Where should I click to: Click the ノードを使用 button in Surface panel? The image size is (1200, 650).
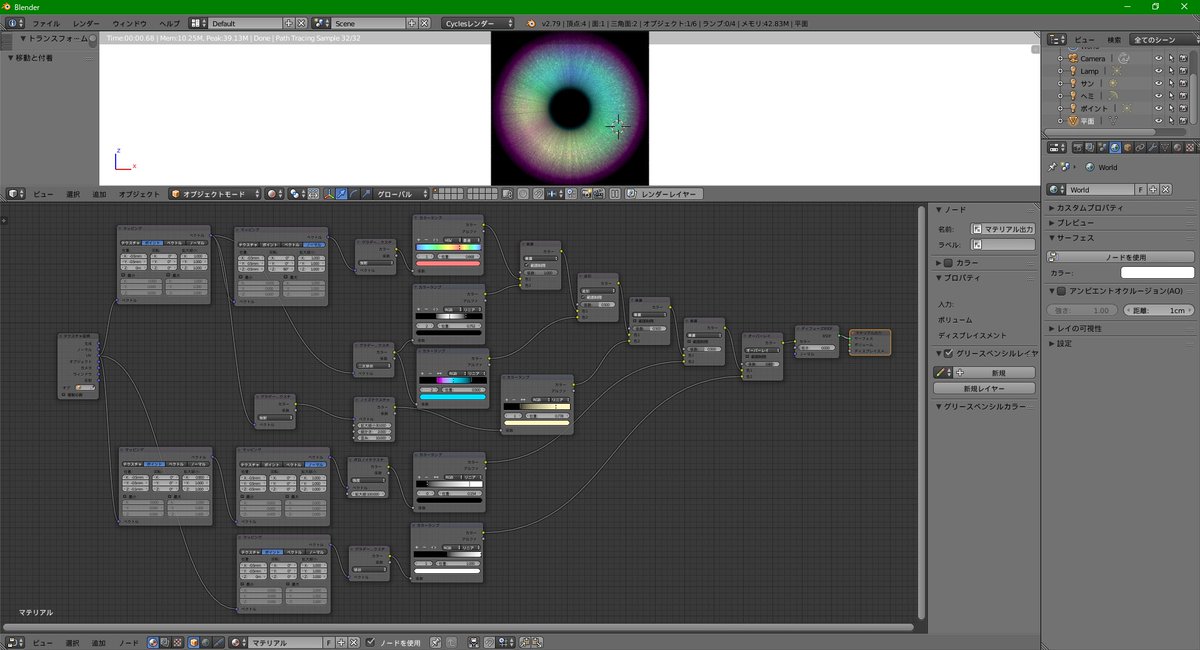[1120, 257]
